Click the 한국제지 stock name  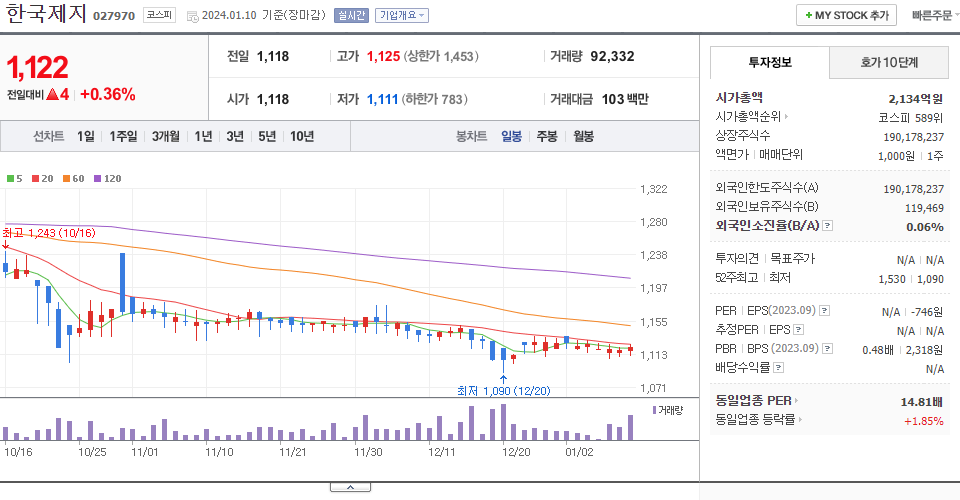click(x=47, y=13)
